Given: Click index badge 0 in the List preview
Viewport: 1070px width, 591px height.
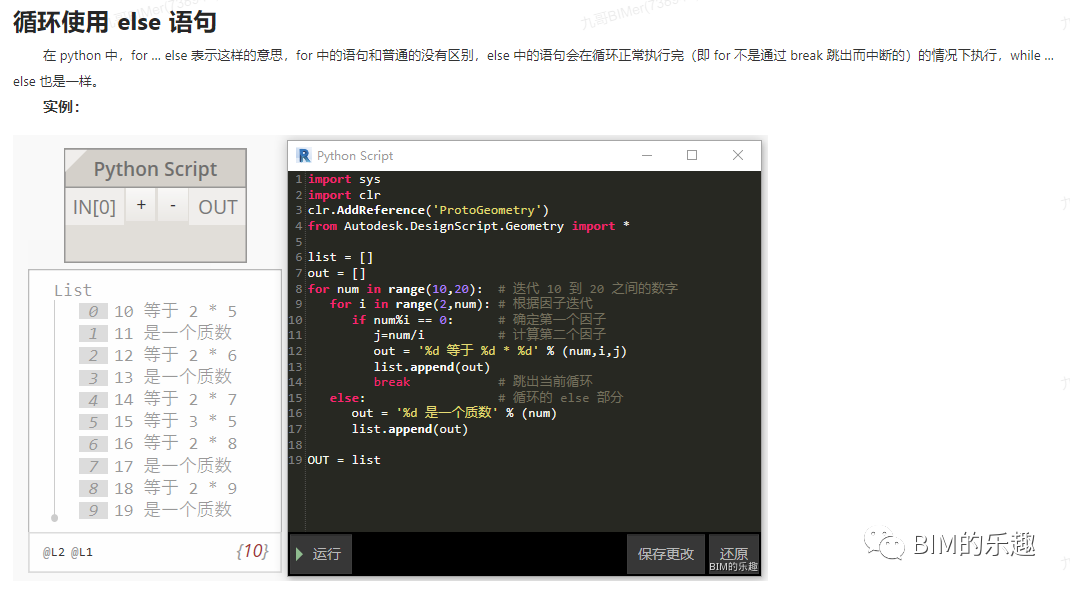Looking at the screenshot, I should coord(92,311).
